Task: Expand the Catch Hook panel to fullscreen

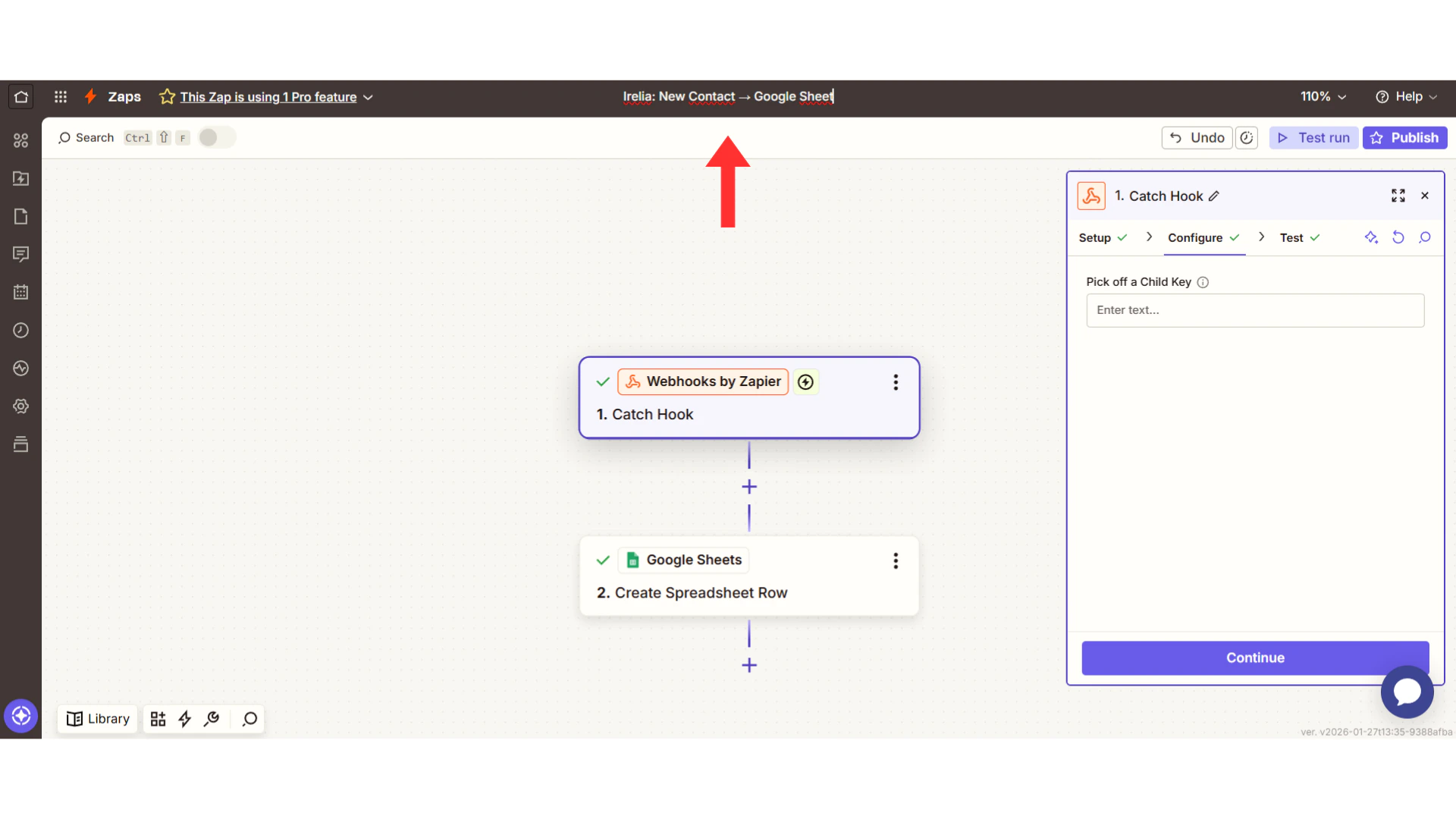Action: coord(1398,196)
